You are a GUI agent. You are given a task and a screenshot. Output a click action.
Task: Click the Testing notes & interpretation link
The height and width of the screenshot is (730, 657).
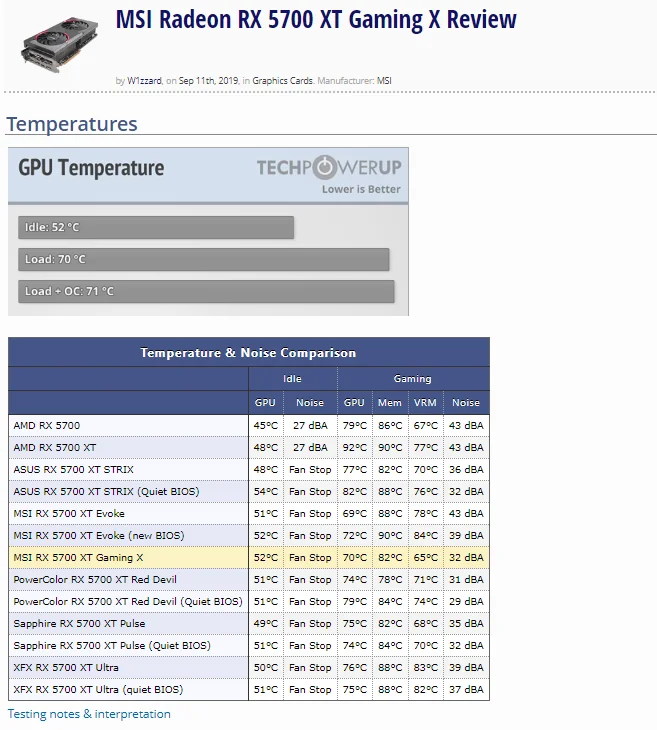(89, 714)
